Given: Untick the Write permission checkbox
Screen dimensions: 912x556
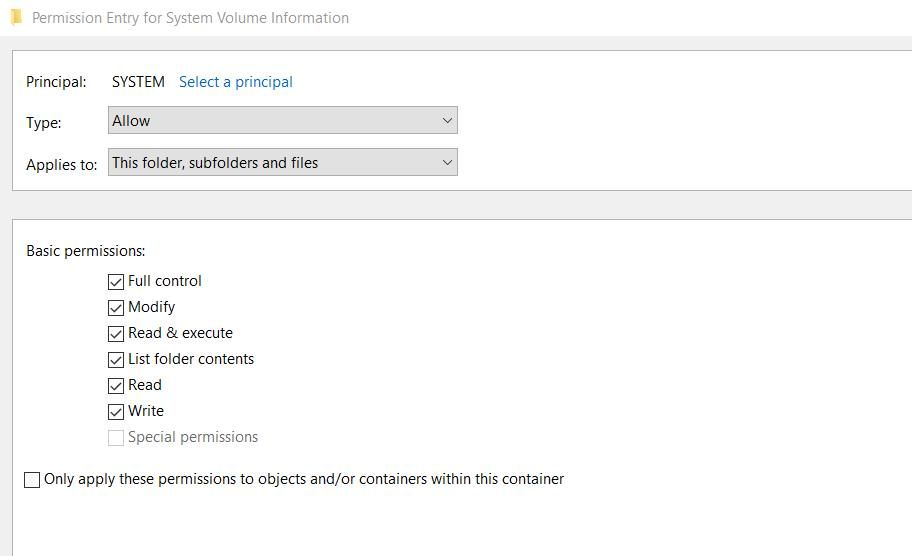Looking at the screenshot, I should (116, 412).
